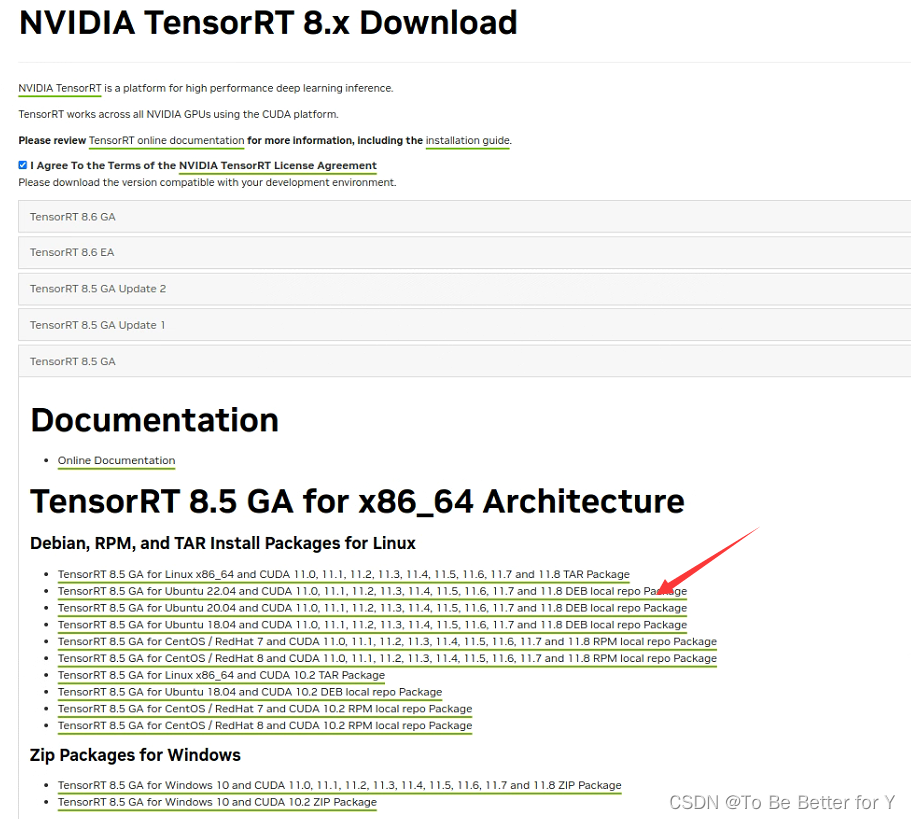Screen dimensions: 911x819
Task: Uncheck the NVIDIA TensorRT License Agreement checkbox
Action: (x=22, y=165)
